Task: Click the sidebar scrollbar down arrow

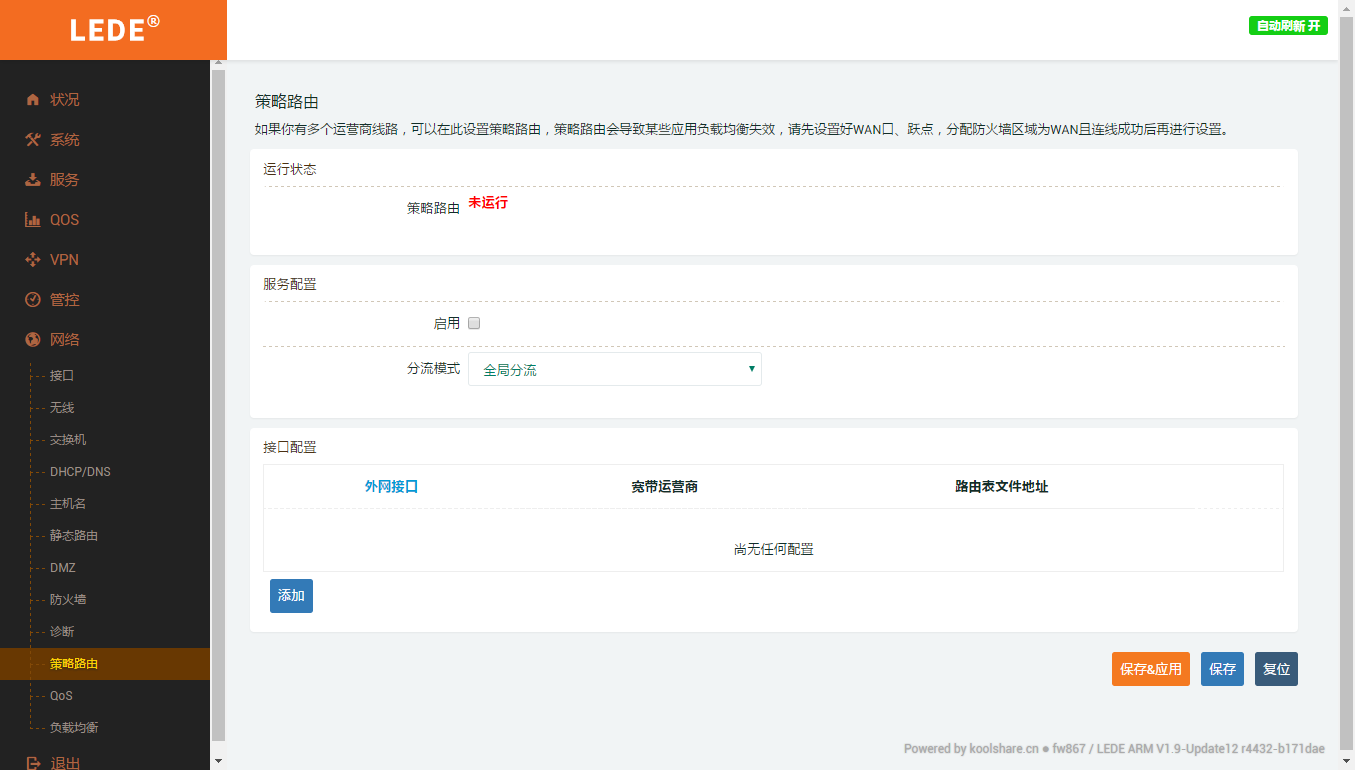Action: tap(218, 761)
